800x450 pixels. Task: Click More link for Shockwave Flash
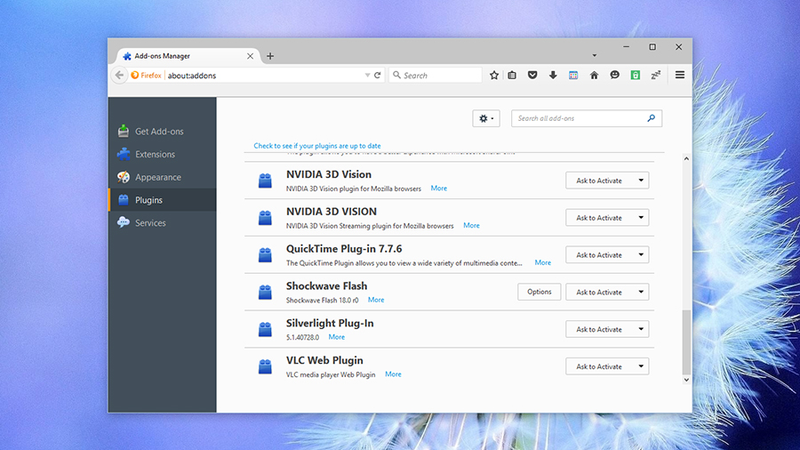[x=376, y=300]
